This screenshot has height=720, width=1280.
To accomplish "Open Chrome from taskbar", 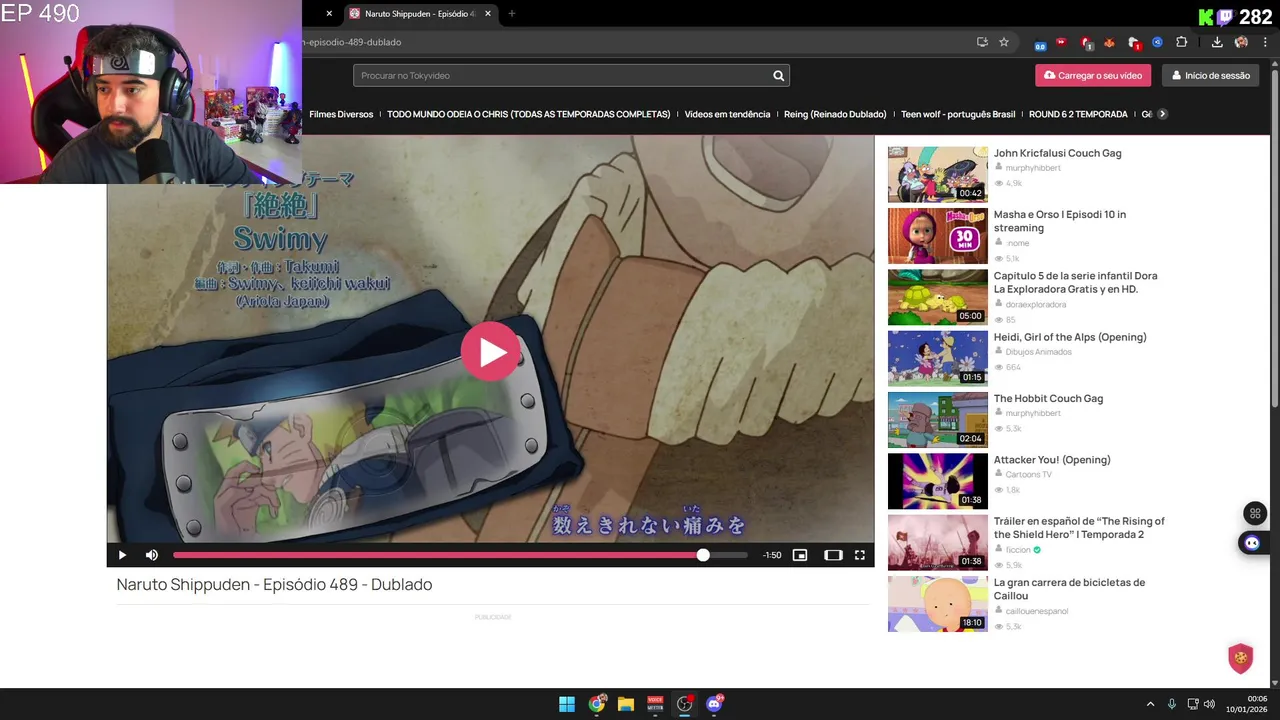I will click(x=597, y=704).
